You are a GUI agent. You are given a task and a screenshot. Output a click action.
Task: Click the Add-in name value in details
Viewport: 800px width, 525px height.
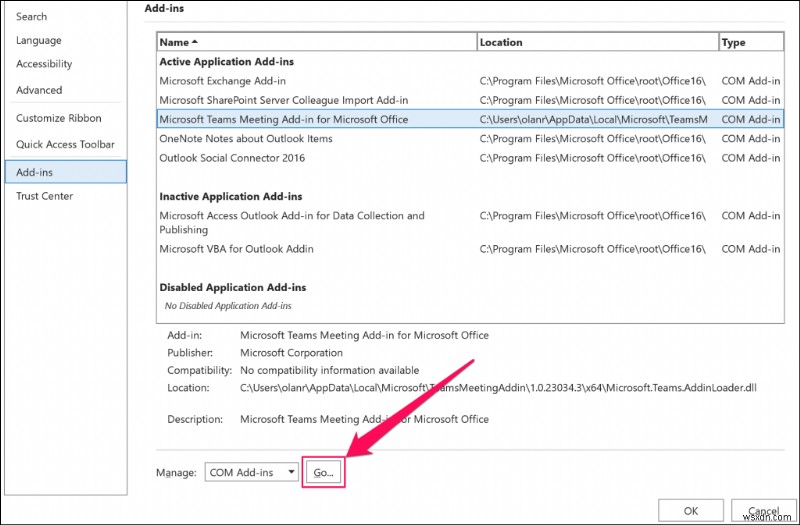[364, 335]
